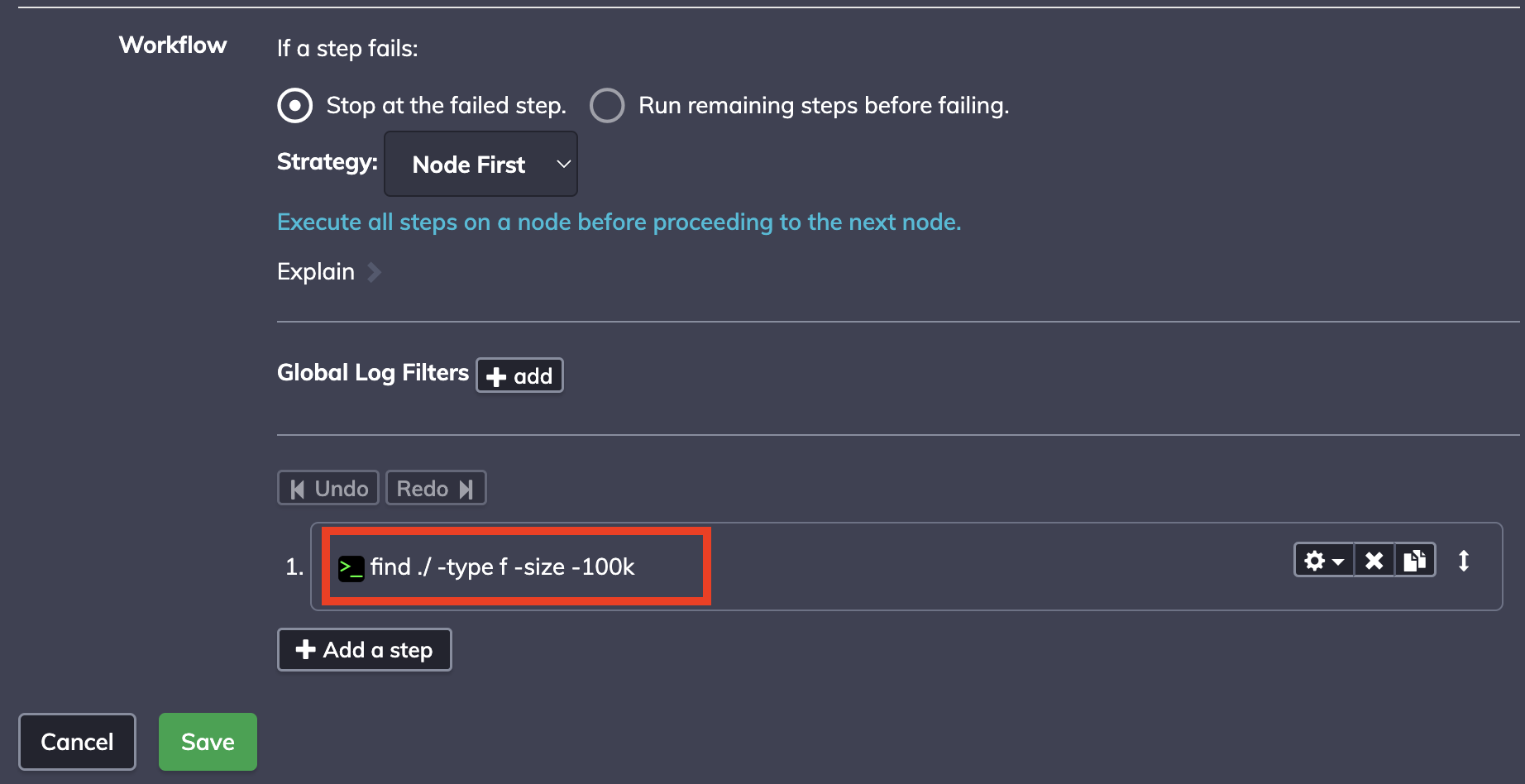This screenshot has height=784, width=1525.
Task: Save the workflow changes
Action: click(x=208, y=742)
